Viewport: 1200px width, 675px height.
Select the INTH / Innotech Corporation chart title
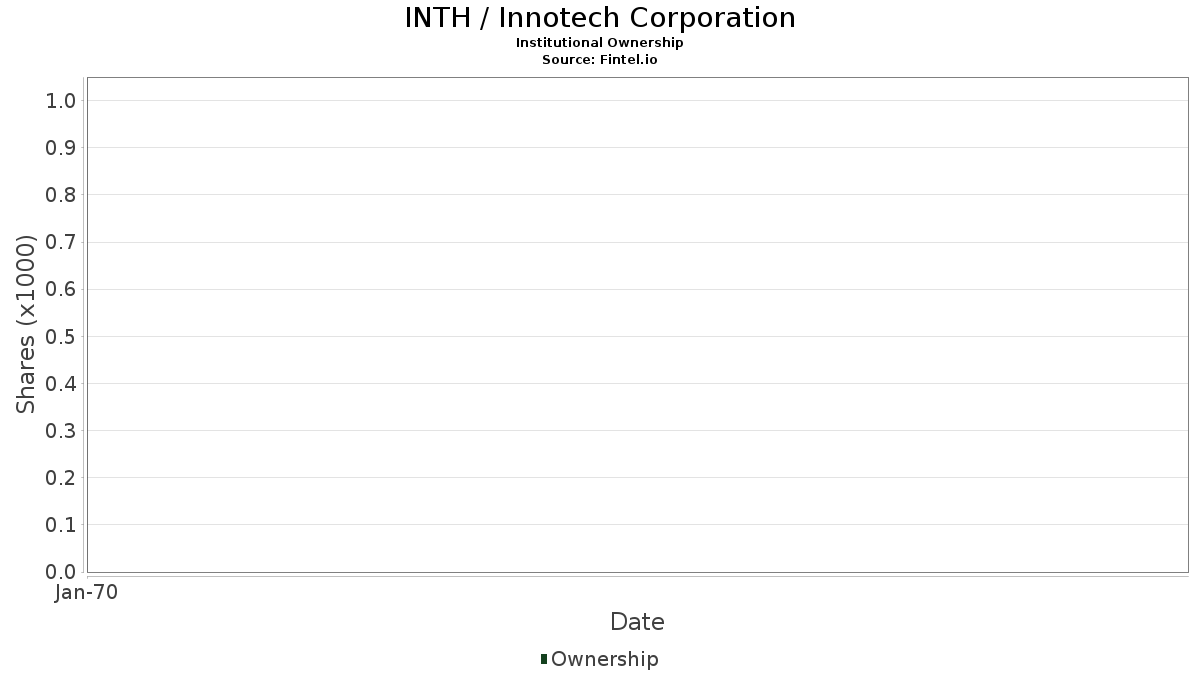click(600, 18)
